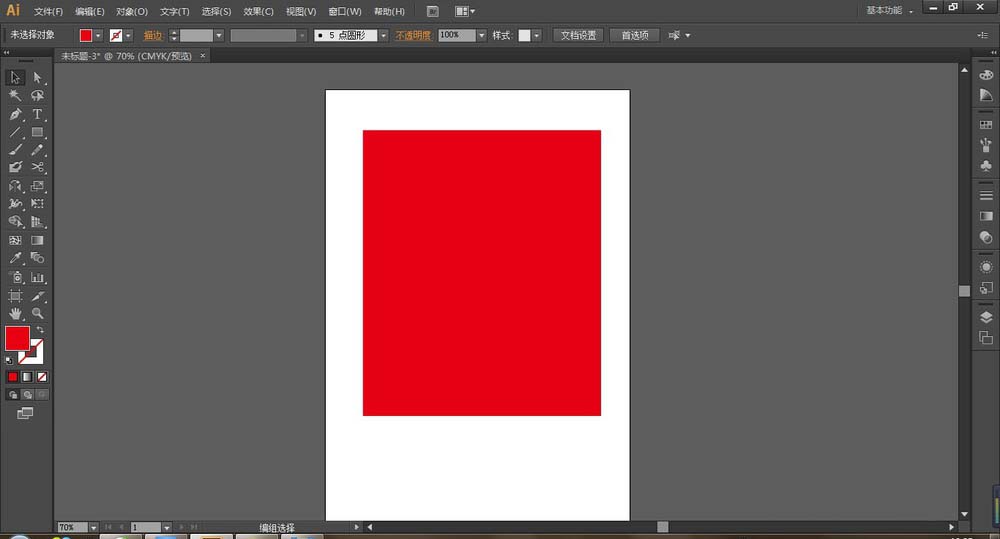Expand the 70% zoom level dropdown
The height and width of the screenshot is (539, 1000).
tap(93, 528)
